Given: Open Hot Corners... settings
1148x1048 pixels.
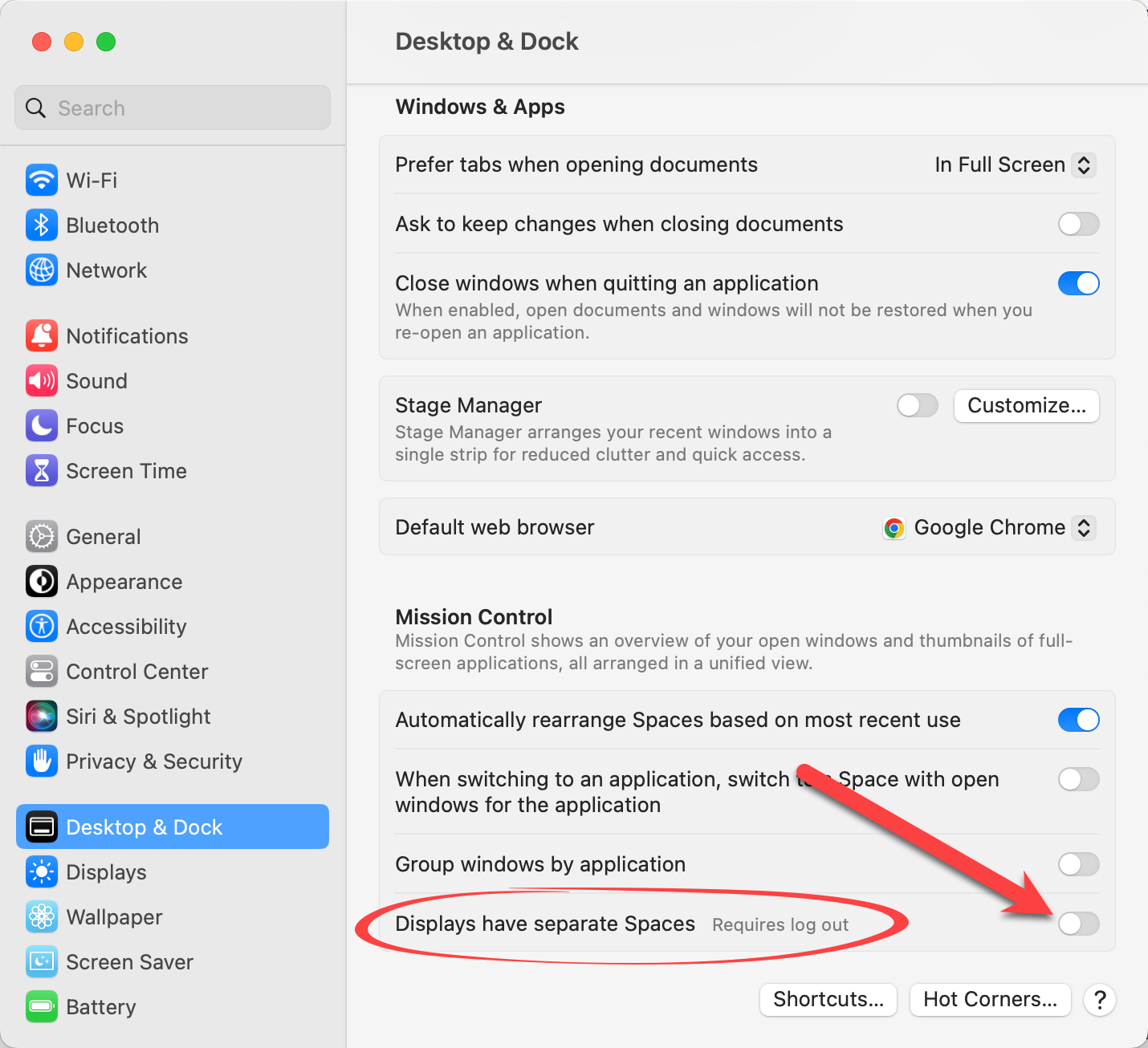Looking at the screenshot, I should (990, 999).
